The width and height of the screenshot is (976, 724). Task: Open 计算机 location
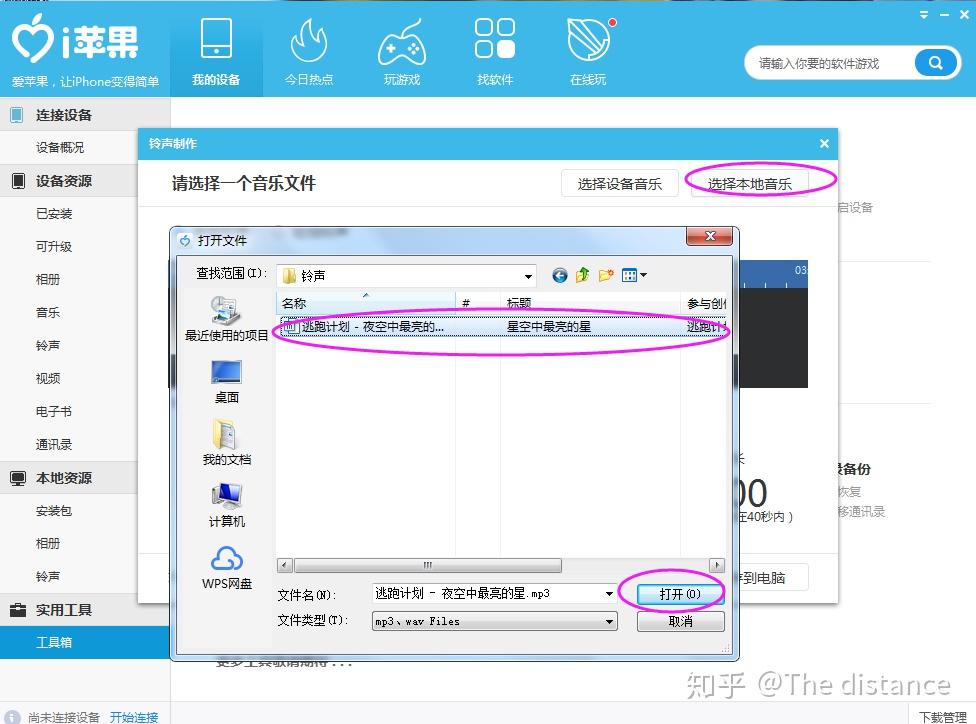pos(226,505)
